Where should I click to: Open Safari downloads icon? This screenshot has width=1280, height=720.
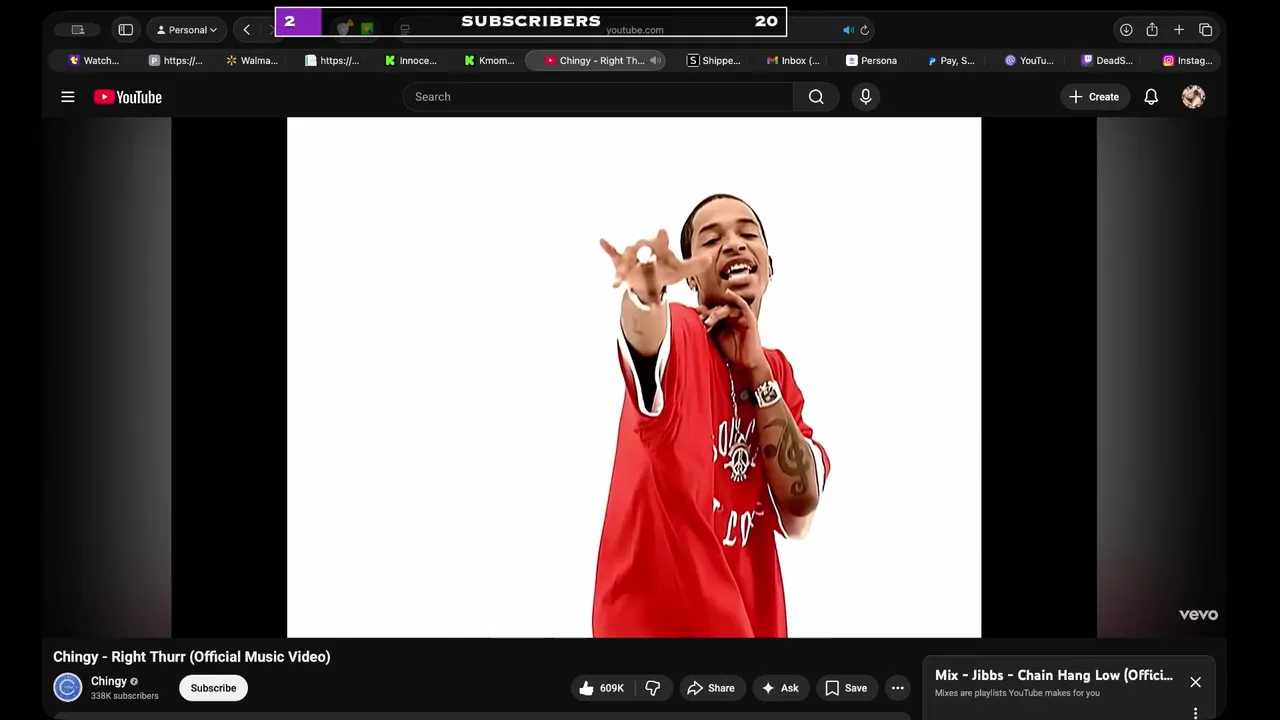click(x=1126, y=30)
